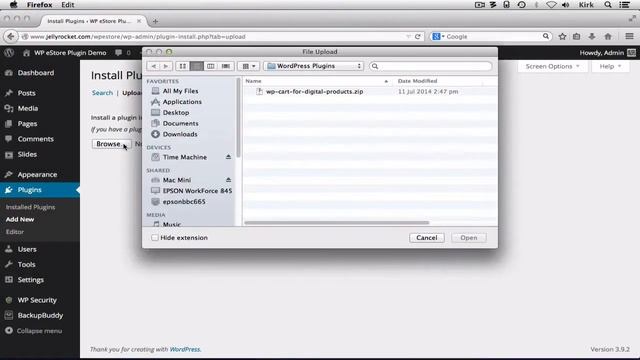Click the Cancel button
The width and height of the screenshot is (640, 360).
tap(427, 238)
